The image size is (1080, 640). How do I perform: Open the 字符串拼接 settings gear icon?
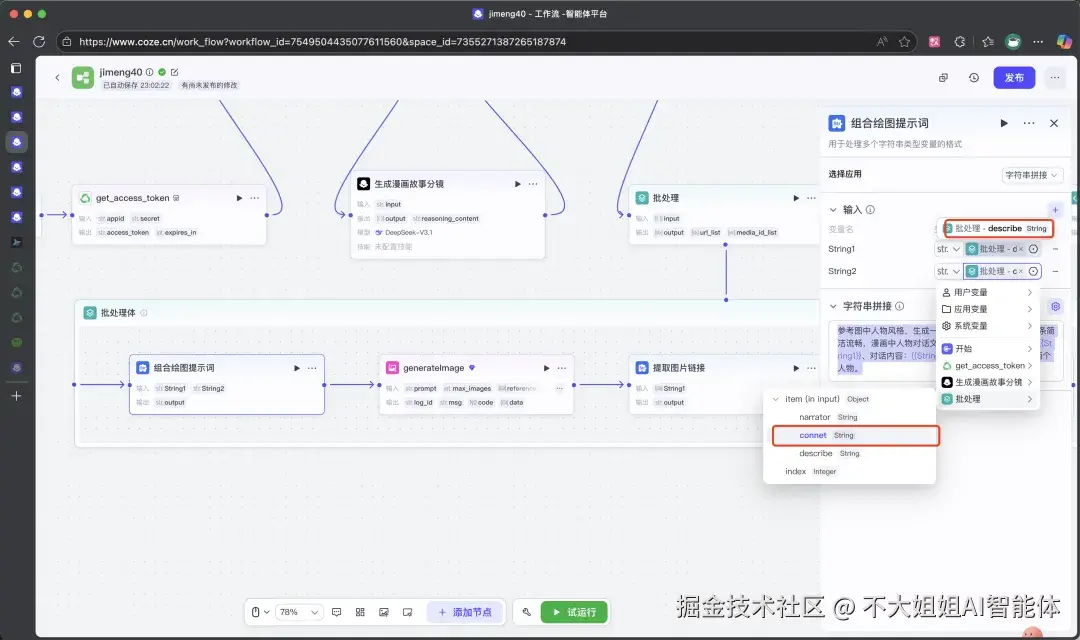point(1055,307)
